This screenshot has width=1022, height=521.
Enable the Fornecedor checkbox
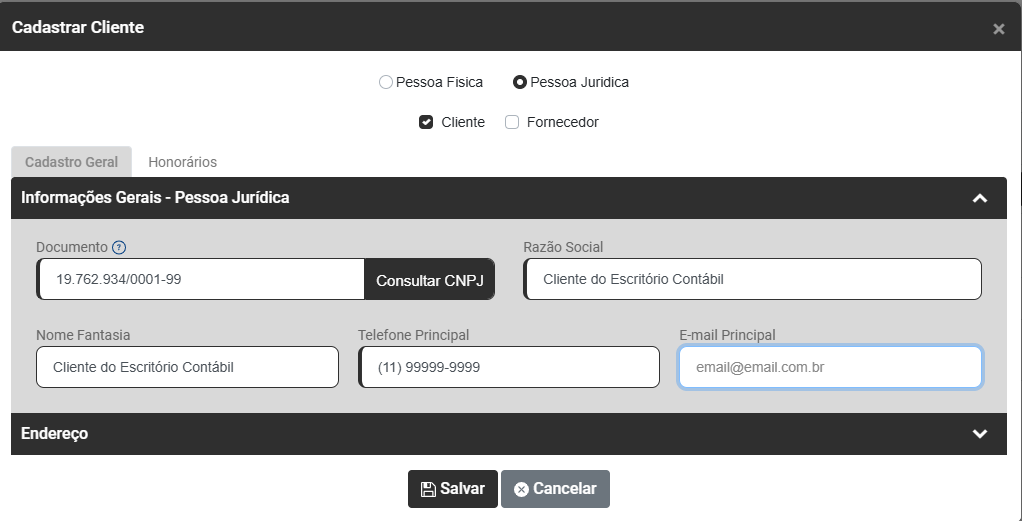coord(512,123)
